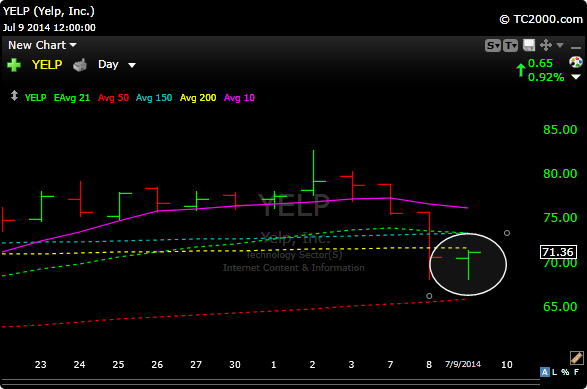Click the 75.00 price axis label
This screenshot has height=389, width=587.
coord(560,218)
